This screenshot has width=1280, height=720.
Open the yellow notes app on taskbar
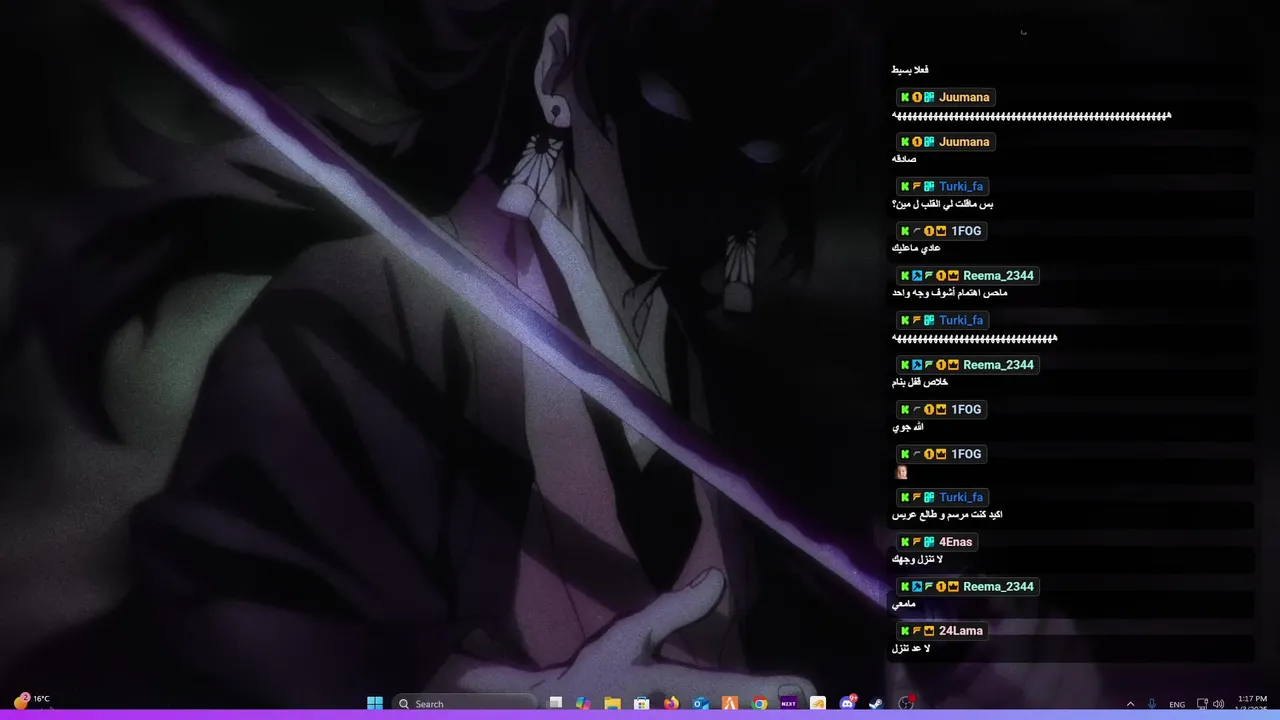[x=818, y=703]
